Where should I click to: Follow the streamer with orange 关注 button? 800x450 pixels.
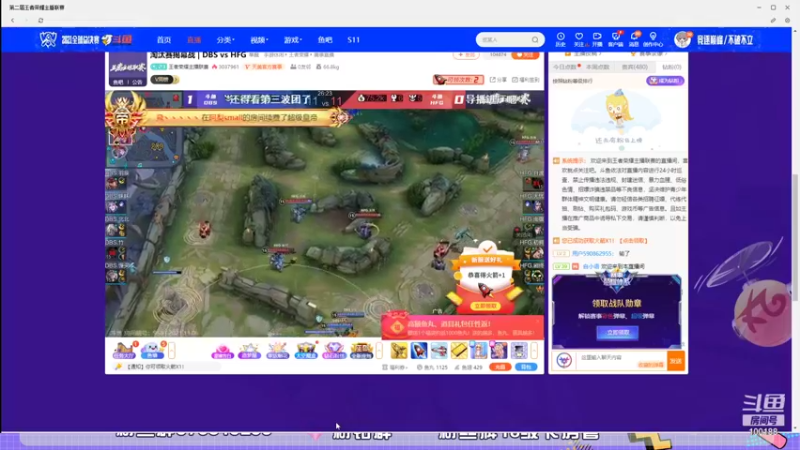coord(524,55)
